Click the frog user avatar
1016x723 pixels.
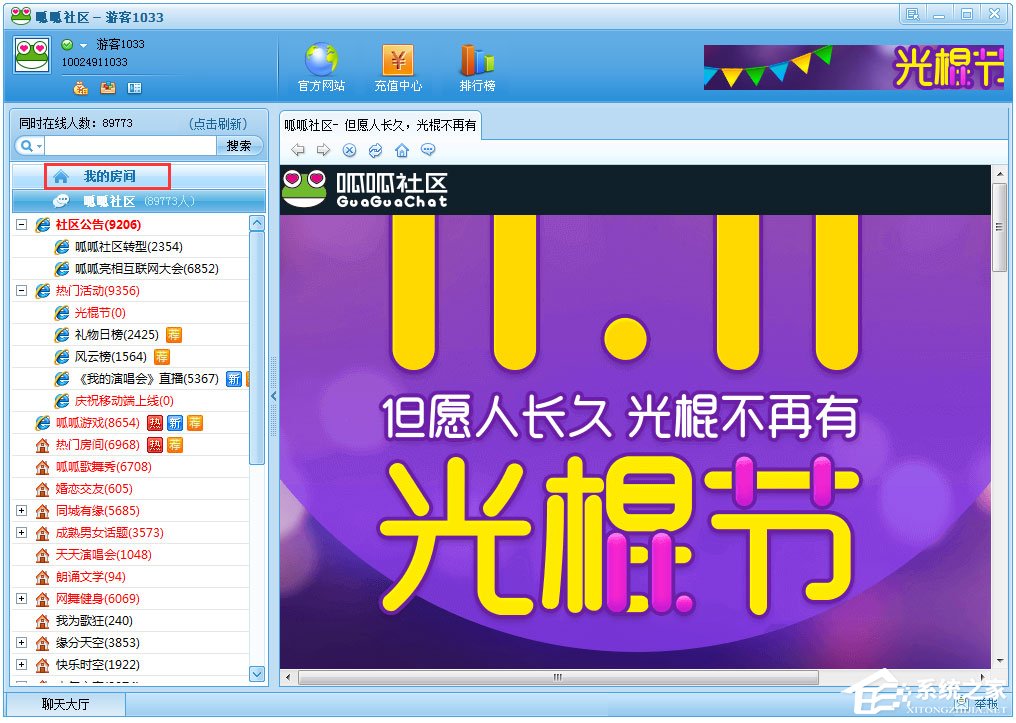pyautogui.click(x=32, y=55)
